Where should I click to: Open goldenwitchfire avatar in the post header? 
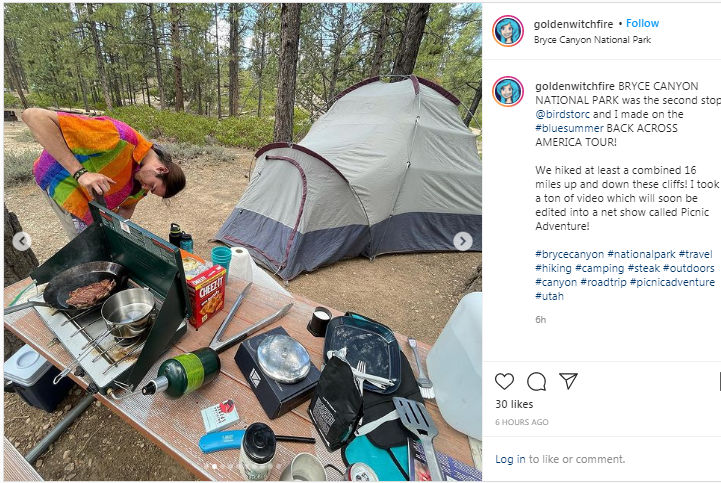(x=508, y=31)
